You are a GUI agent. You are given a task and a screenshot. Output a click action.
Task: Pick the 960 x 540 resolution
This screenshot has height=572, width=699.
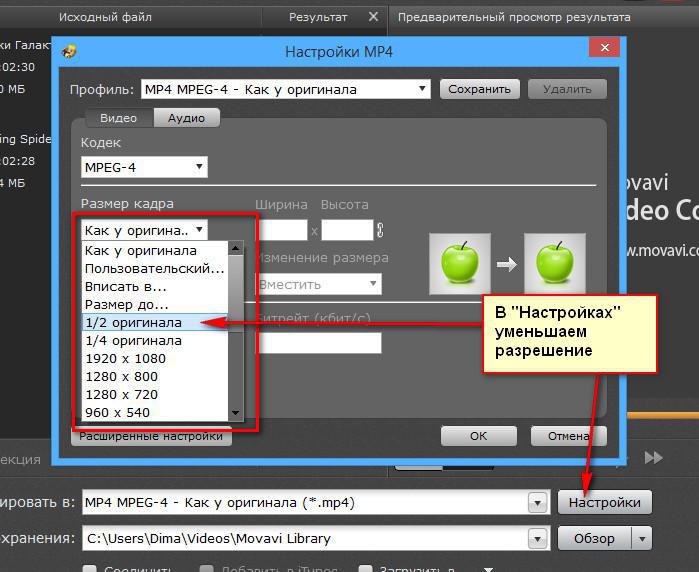(x=155, y=412)
